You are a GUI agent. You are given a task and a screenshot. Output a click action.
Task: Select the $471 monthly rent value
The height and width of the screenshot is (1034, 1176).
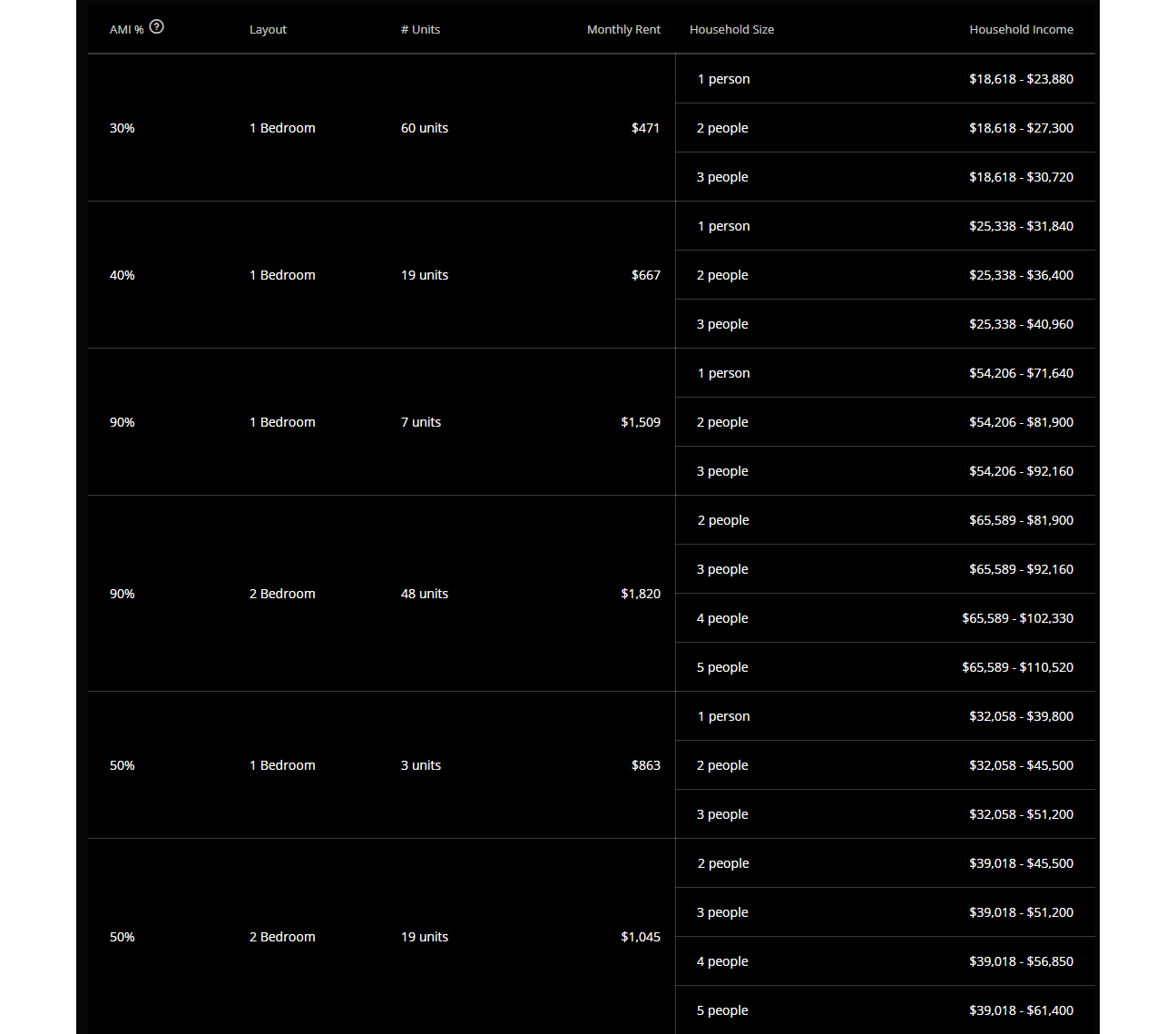pyautogui.click(x=645, y=128)
